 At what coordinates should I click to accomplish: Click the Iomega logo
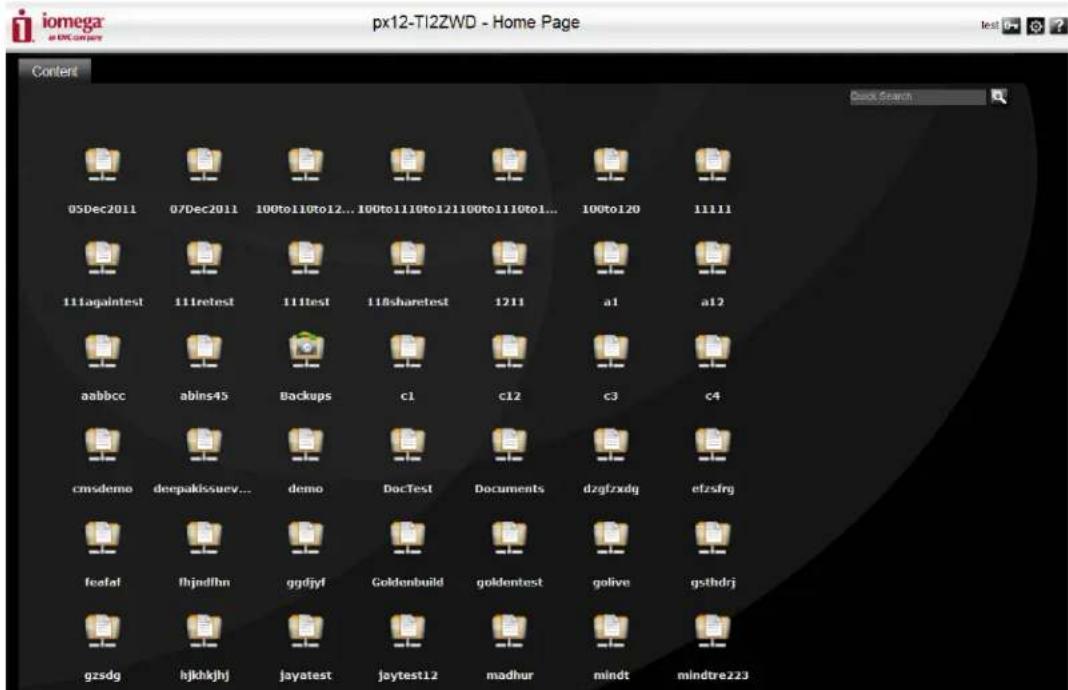point(58,26)
